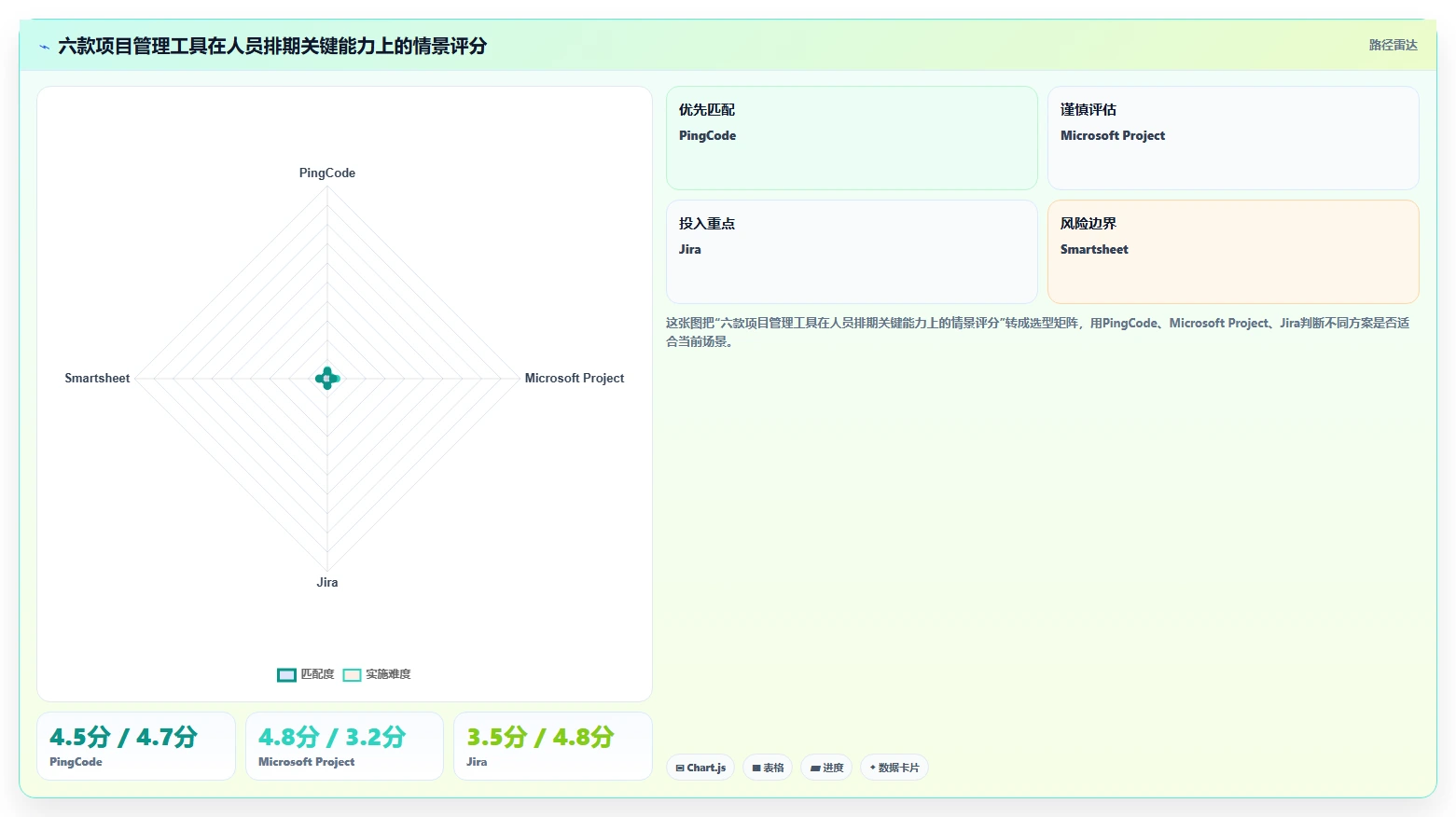Click the 表格 tag chip
This screenshot has height=817, width=1456.
(x=768, y=768)
